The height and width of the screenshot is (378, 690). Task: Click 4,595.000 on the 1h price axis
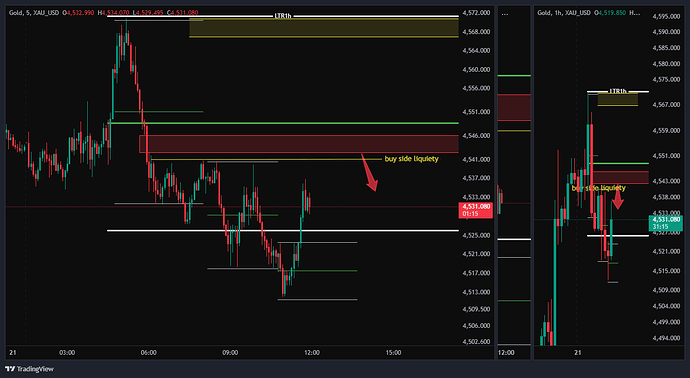coord(666,16)
